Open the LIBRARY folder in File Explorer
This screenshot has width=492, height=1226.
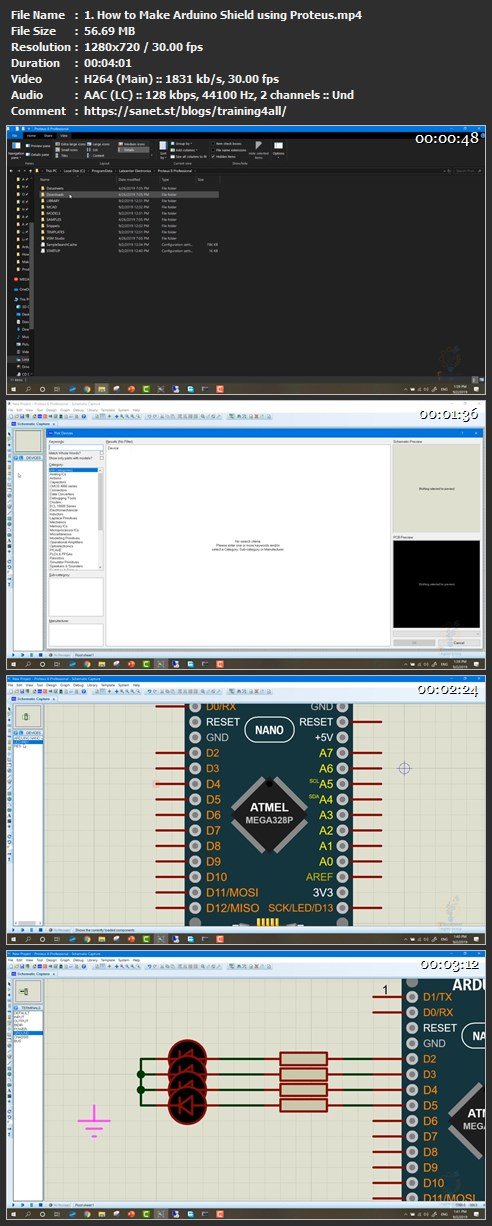(54, 200)
